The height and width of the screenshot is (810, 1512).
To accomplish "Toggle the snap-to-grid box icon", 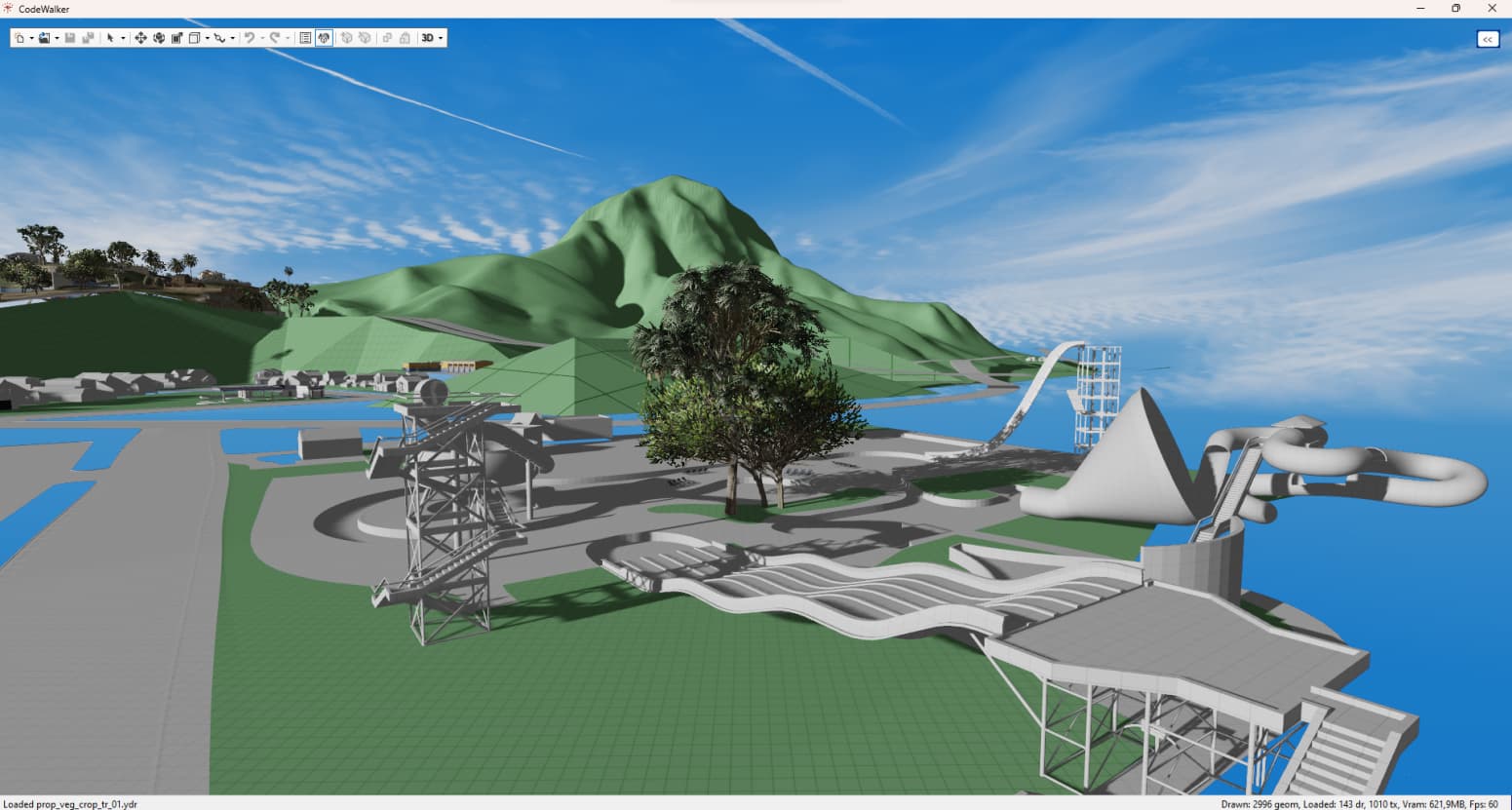I will click(x=193, y=38).
